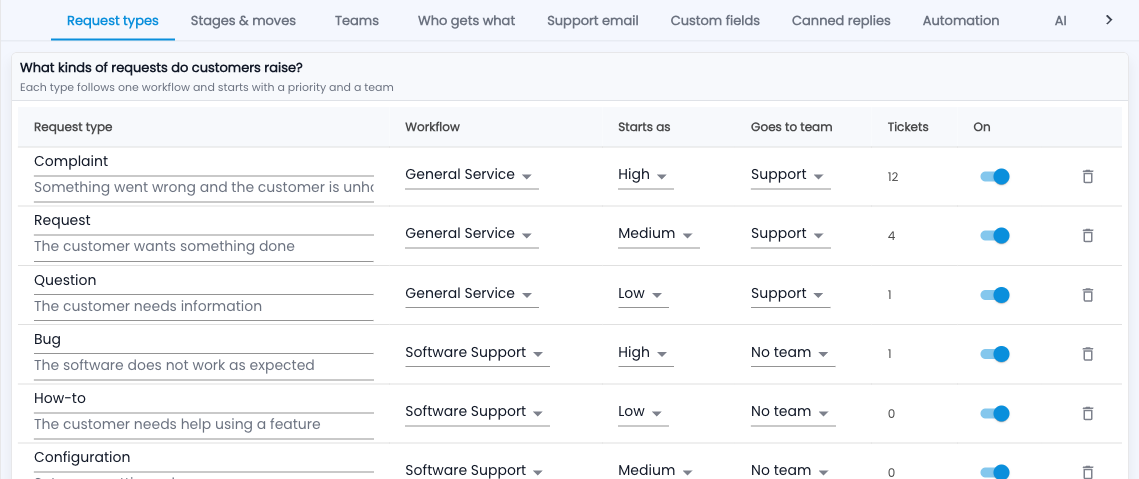
Task: Edit the Configuration name field
Action: [x=203, y=458]
